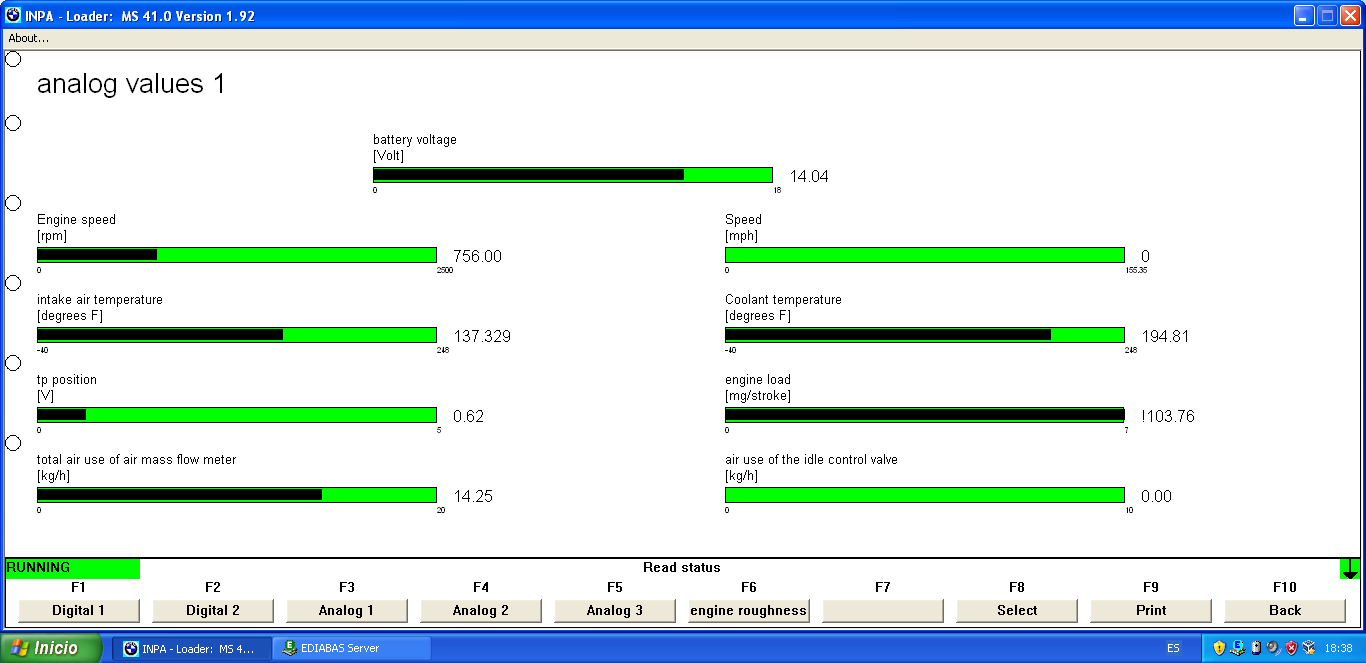Open the engine roughness function

[x=749, y=610]
